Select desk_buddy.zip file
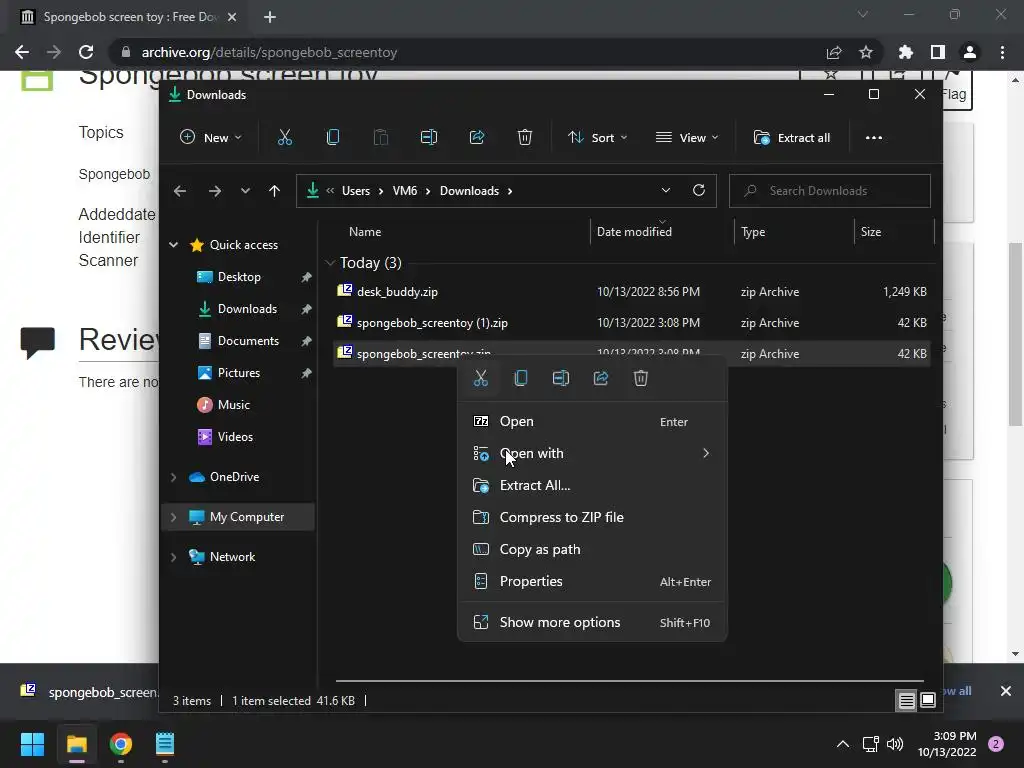 tap(632, 292)
